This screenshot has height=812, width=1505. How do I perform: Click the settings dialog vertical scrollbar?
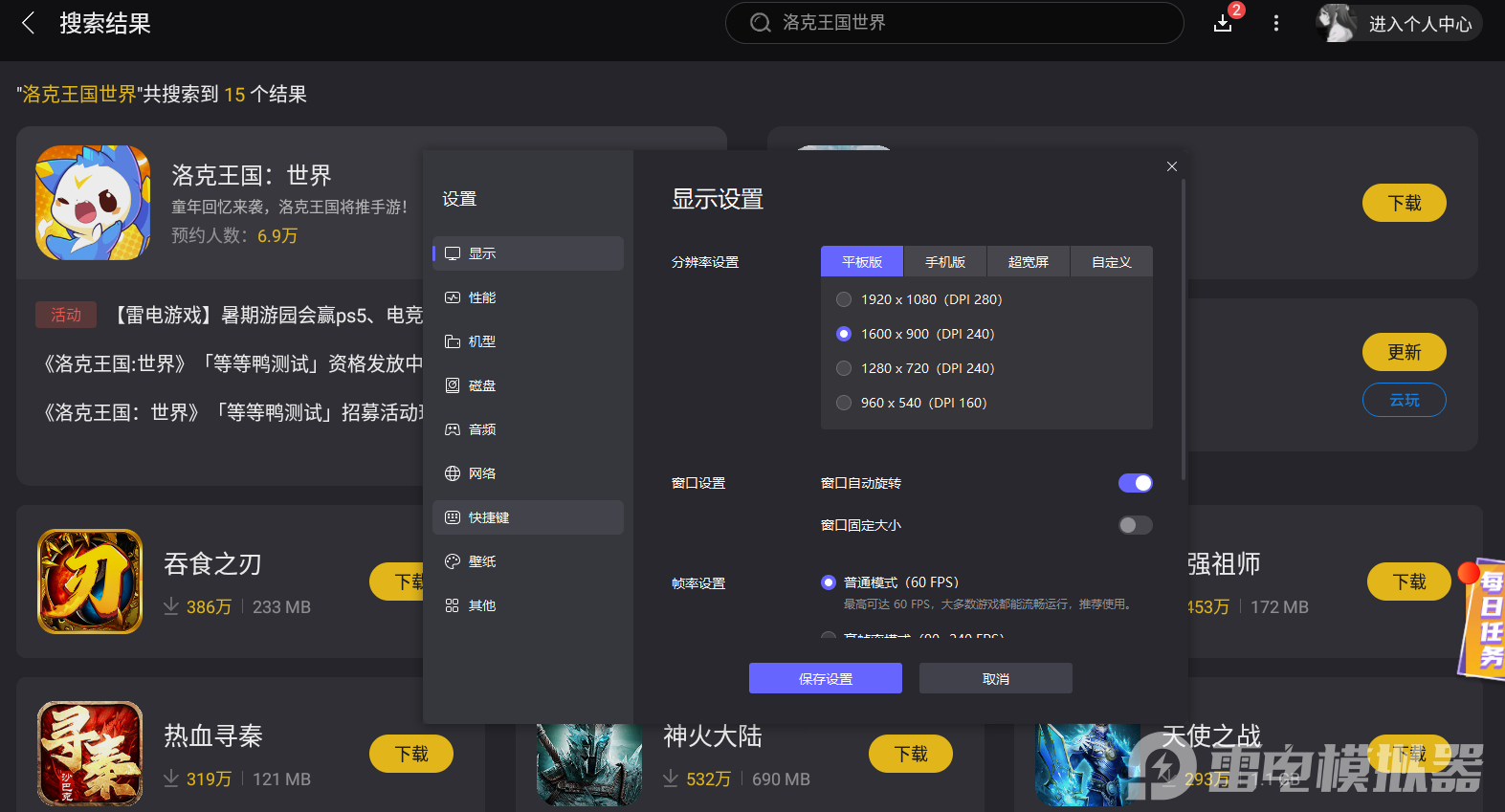pos(1184,330)
